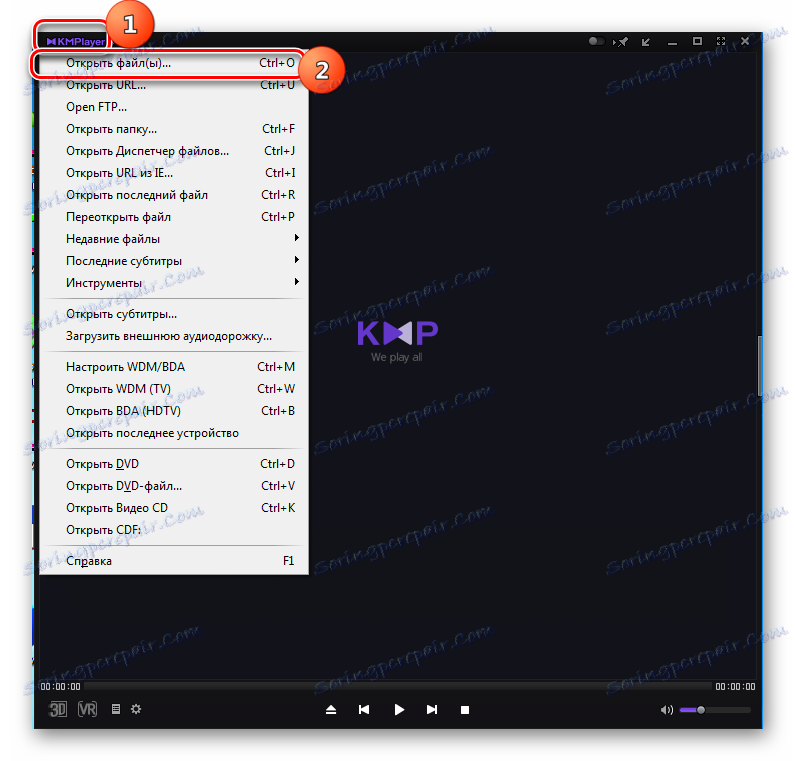Choose Открыть BDA (HDTV)
Viewport: 795px width, 761px height.
[x=174, y=411]
